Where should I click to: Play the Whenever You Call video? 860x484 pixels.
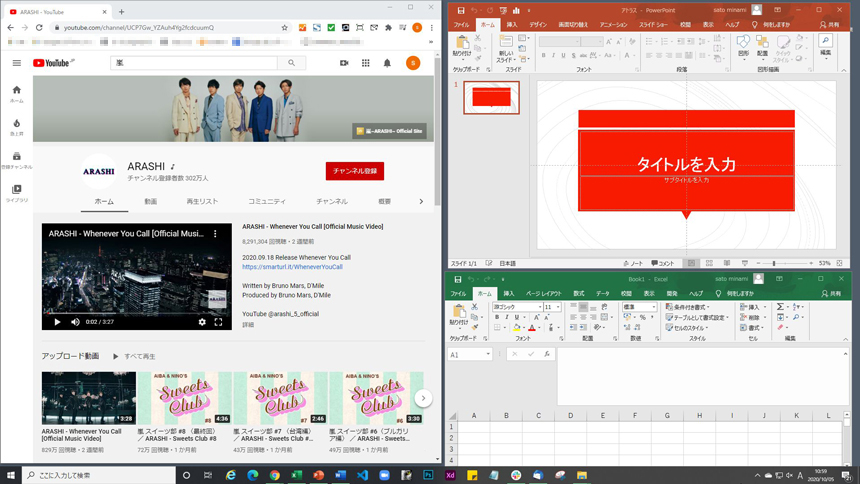(57, 322)
